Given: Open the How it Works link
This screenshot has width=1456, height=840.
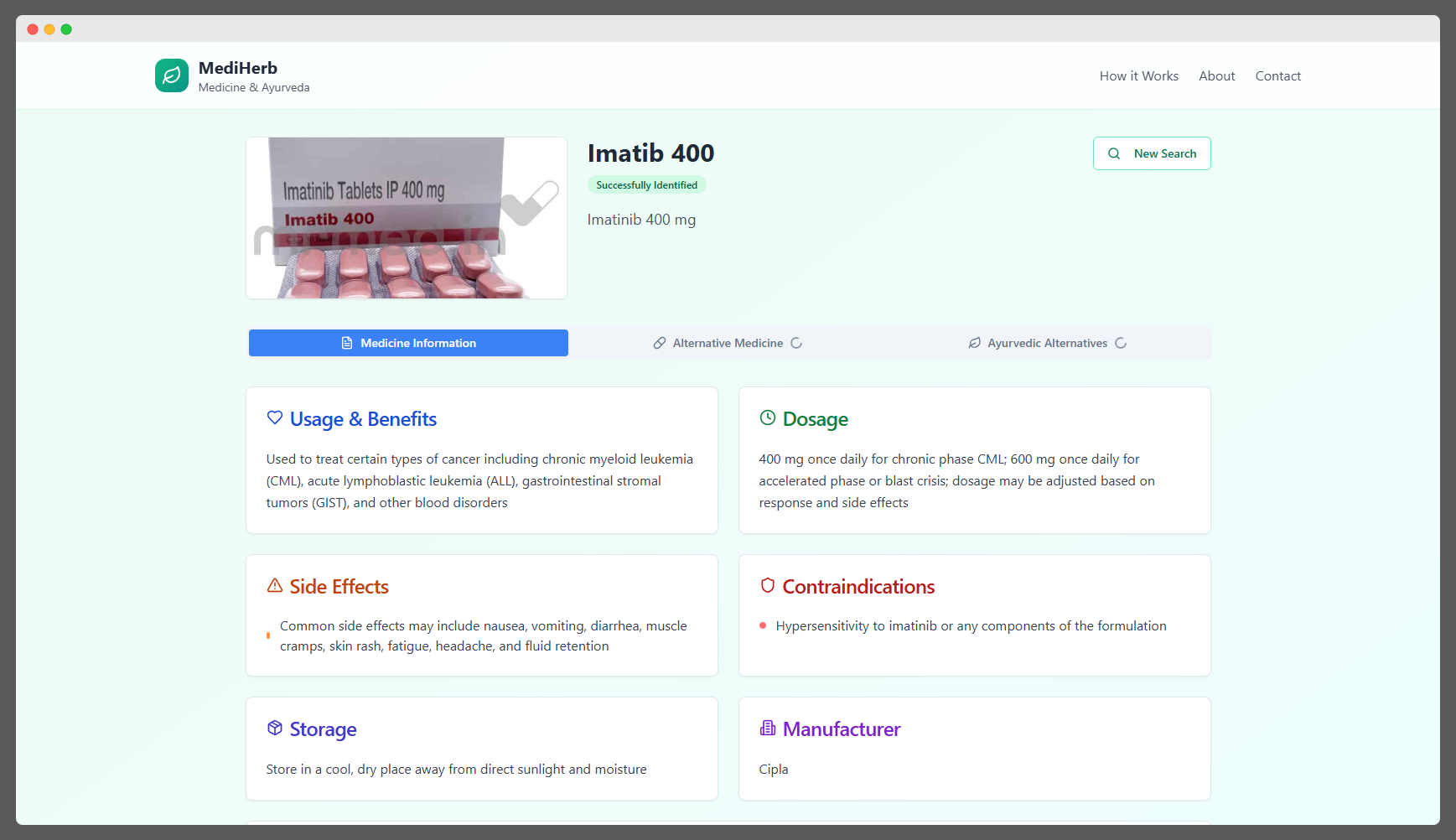Looking at the screenshot, I should pyautogui.click(x=1139, y=75).
